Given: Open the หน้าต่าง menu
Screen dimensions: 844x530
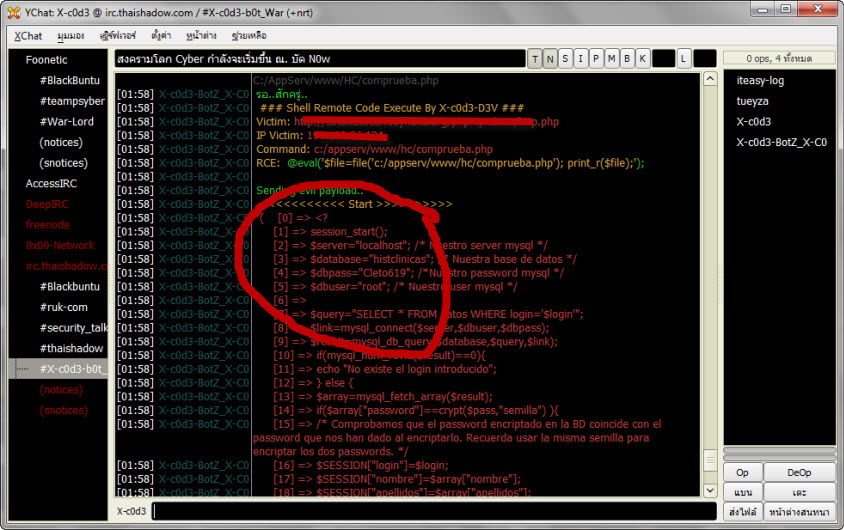Looking at the screenshot, I should (x=201, y=36).
